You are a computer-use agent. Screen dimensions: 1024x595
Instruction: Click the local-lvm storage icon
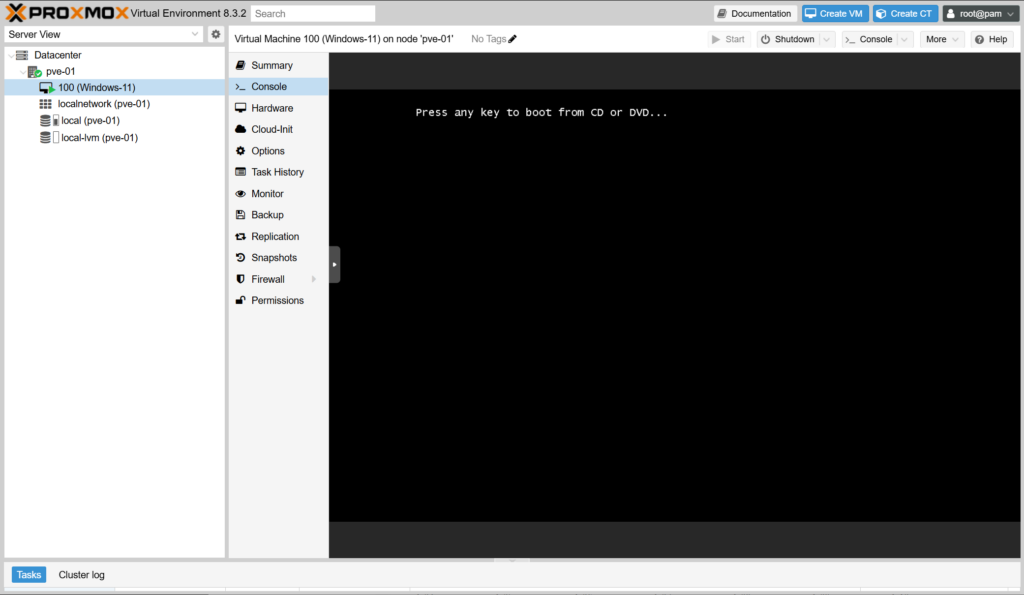pos(45,138)
